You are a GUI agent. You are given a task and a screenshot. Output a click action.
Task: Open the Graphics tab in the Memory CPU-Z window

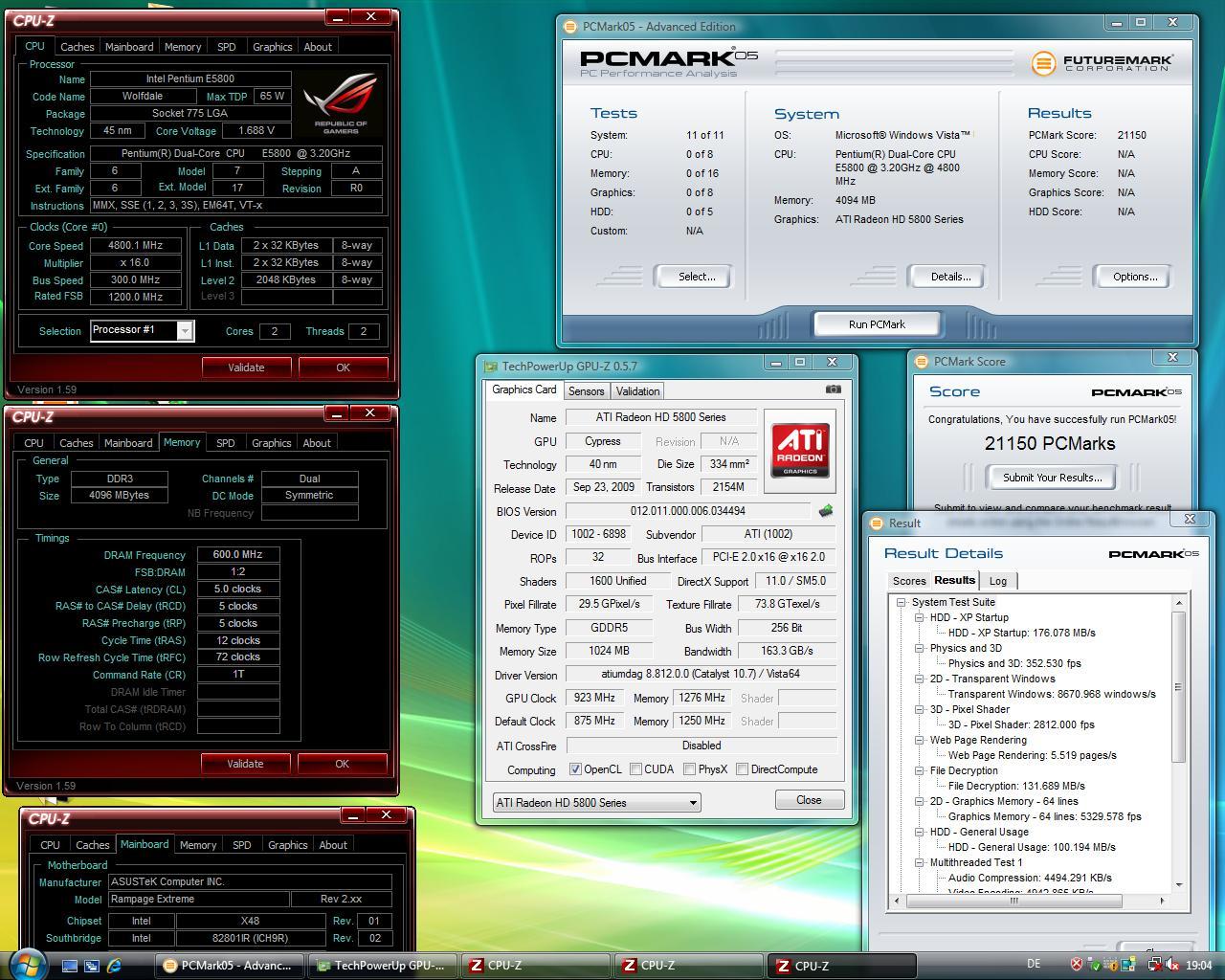click(x=272, y=443)
